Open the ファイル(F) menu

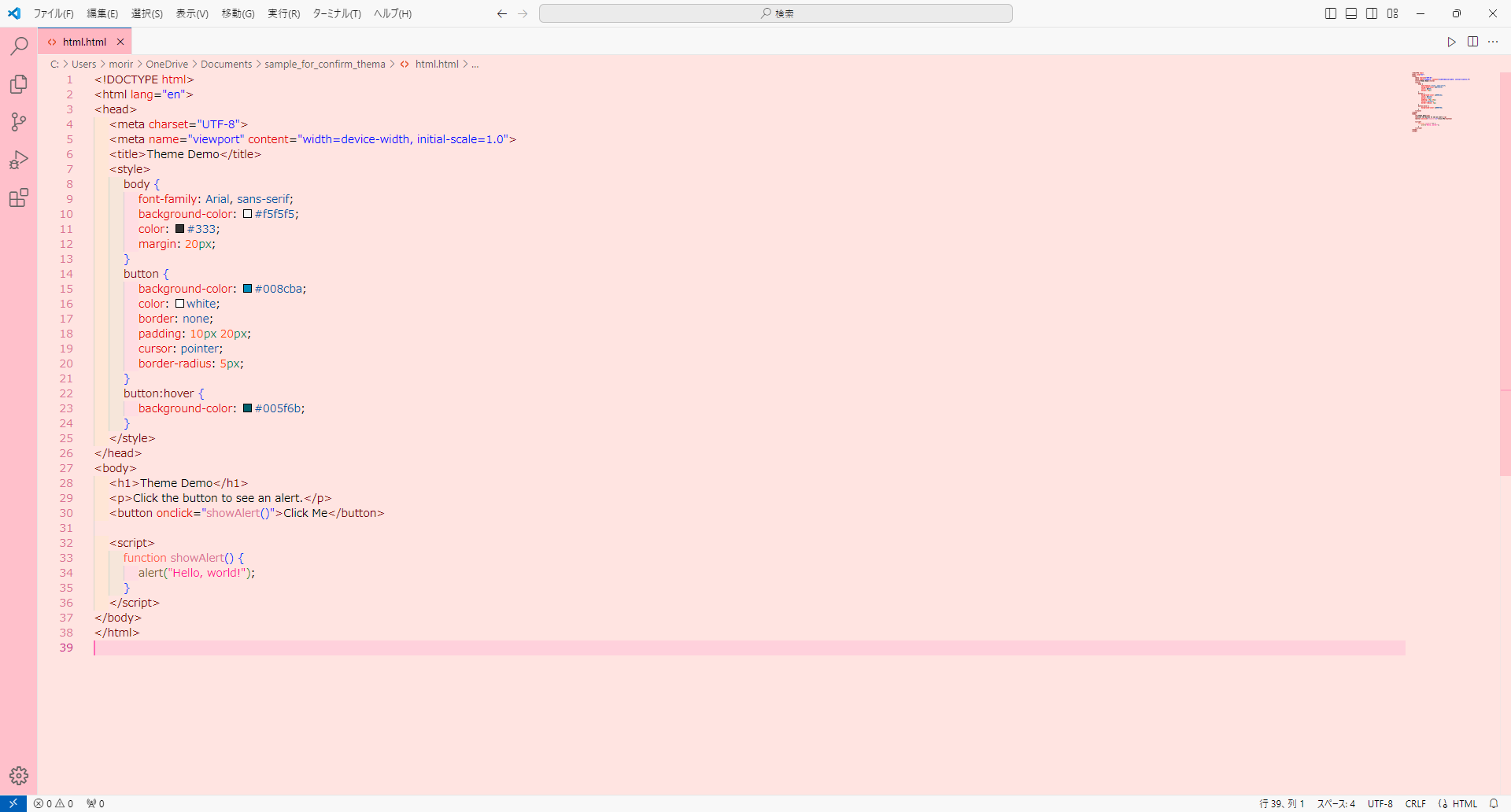click(x=54, y=13)
